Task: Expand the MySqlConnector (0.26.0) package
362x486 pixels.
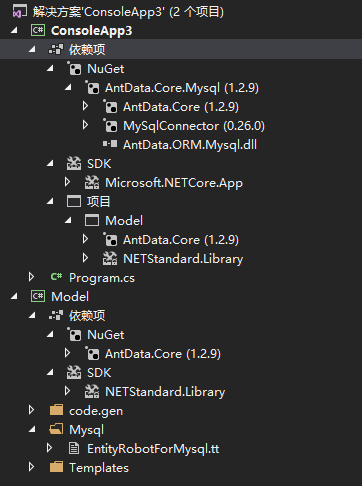Action: [85, 125]
